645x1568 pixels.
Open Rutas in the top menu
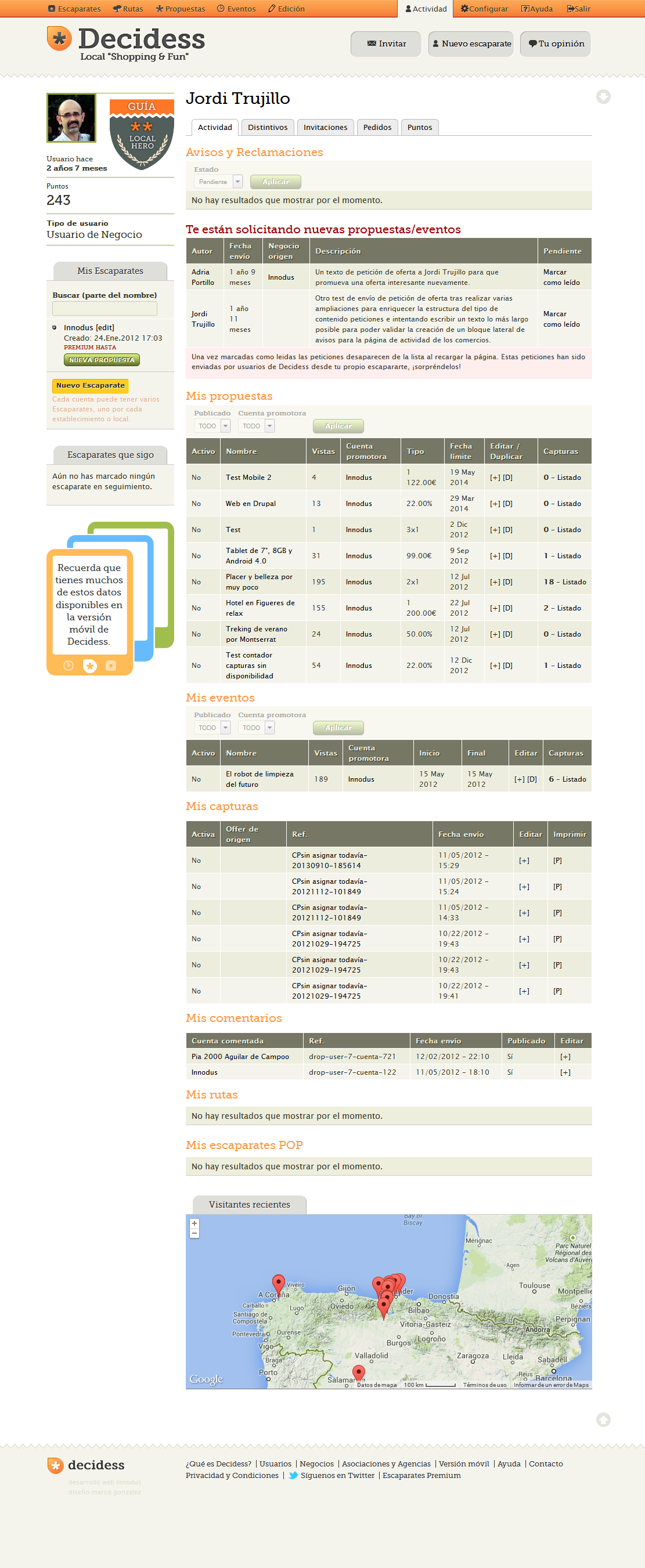[128, 9]
